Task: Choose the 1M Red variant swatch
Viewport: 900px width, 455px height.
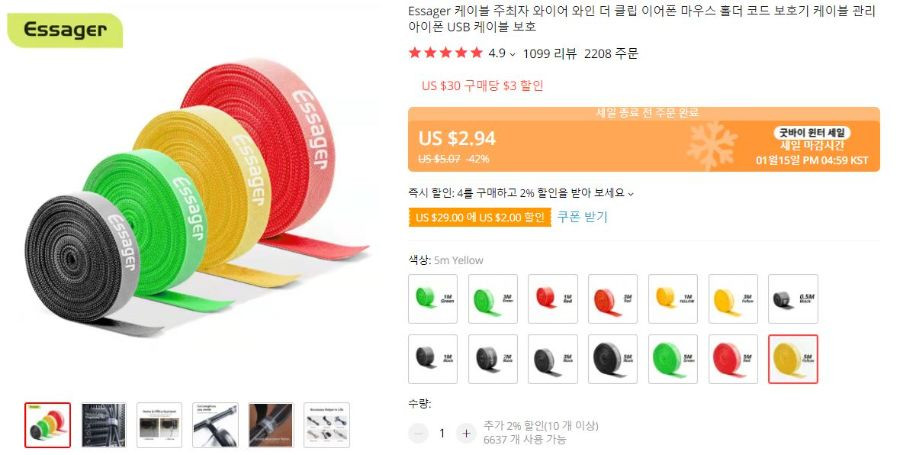Action: coord(553,299)
